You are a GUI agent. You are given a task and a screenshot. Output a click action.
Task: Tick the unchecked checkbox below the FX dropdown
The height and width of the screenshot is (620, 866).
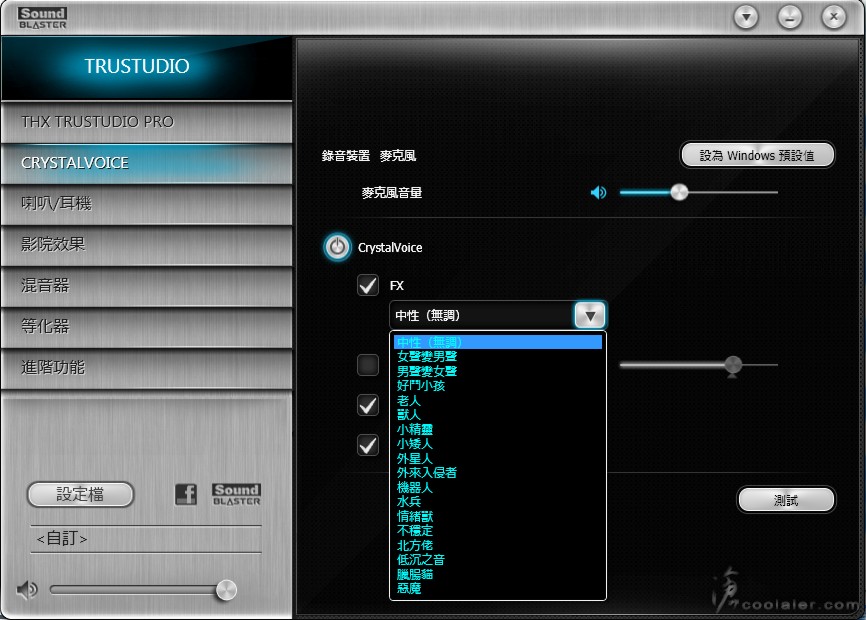coord(368,365)
